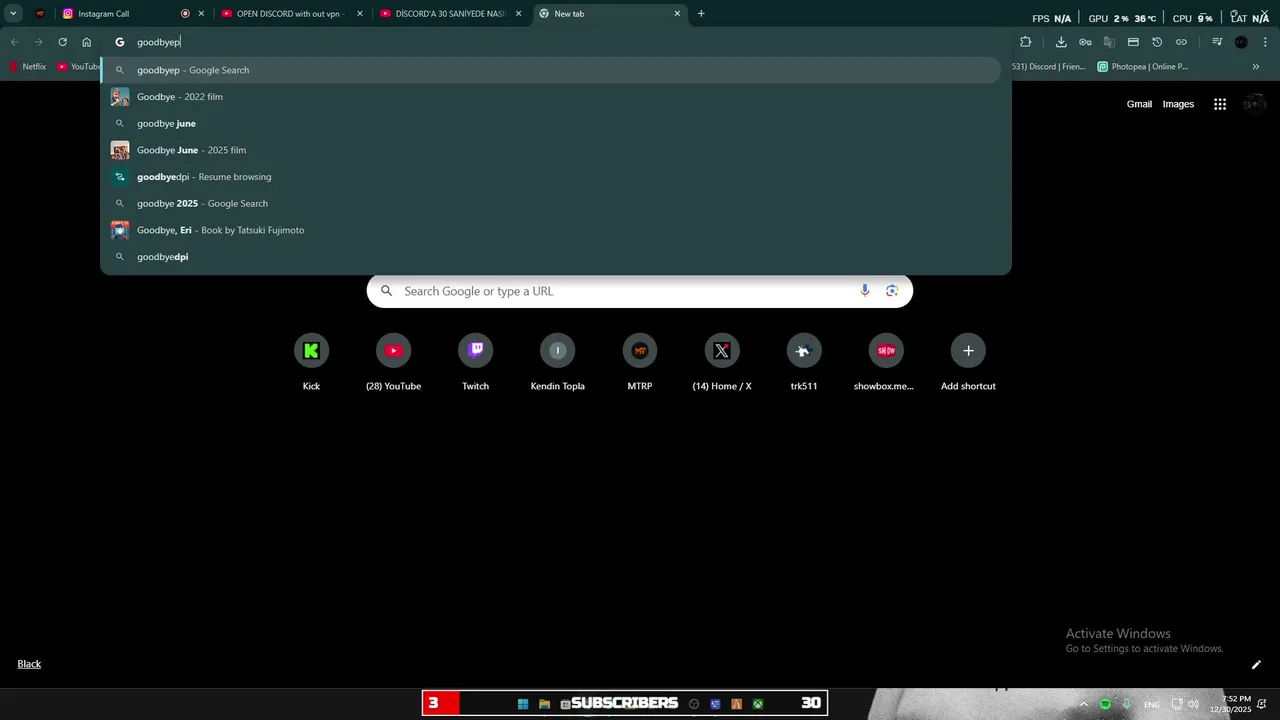Switch to DISCORD'A 30 SANIYEDE tab
Viewport: 1280px width, 720px height.
click(448, 14)
